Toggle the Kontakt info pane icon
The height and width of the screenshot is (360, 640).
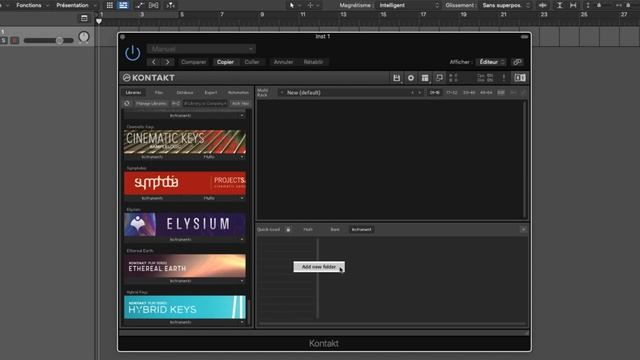click(x=520, y=78)
